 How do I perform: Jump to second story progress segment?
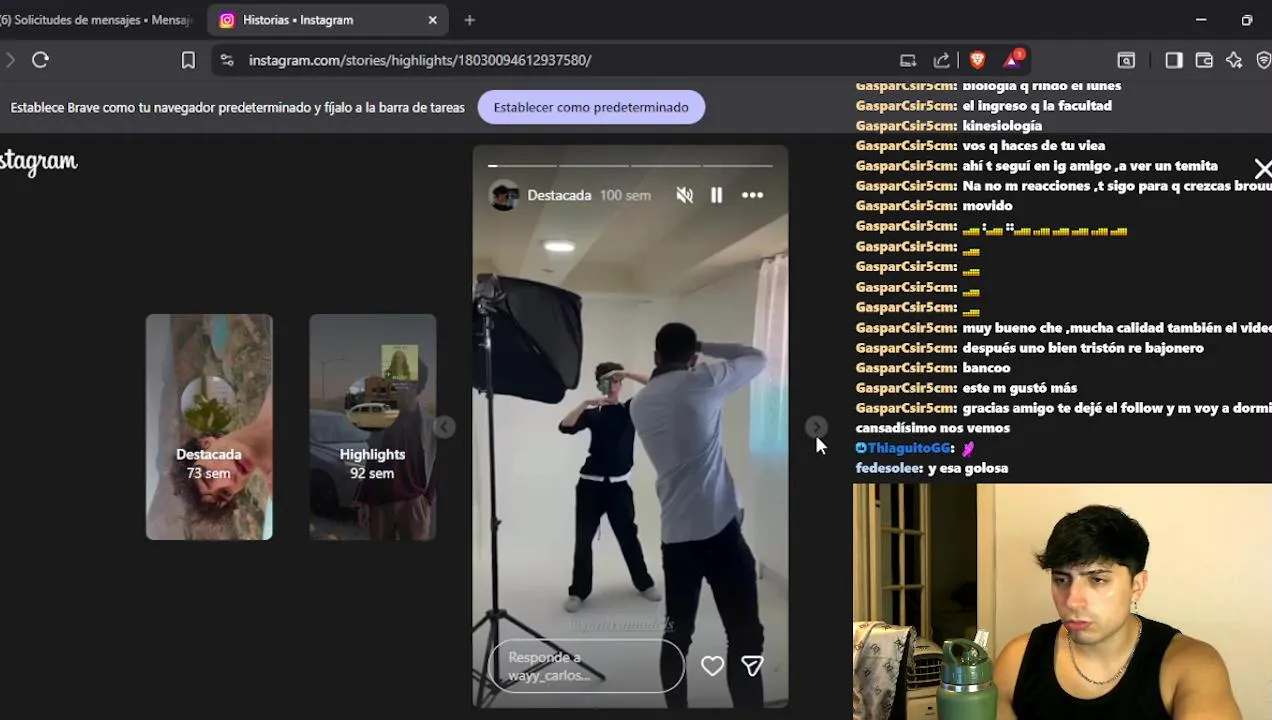594,165
